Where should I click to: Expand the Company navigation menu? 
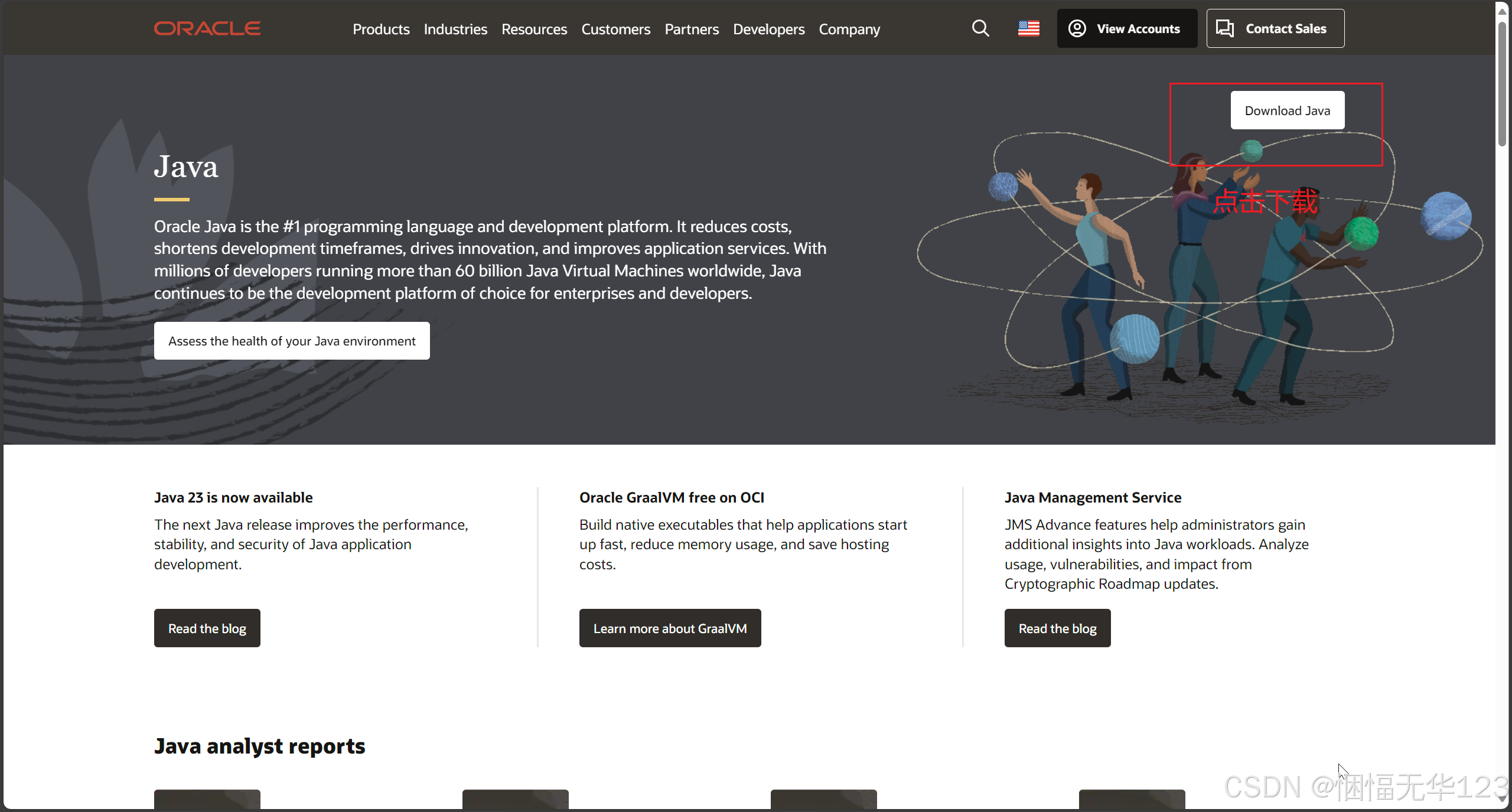click(849, 29)
